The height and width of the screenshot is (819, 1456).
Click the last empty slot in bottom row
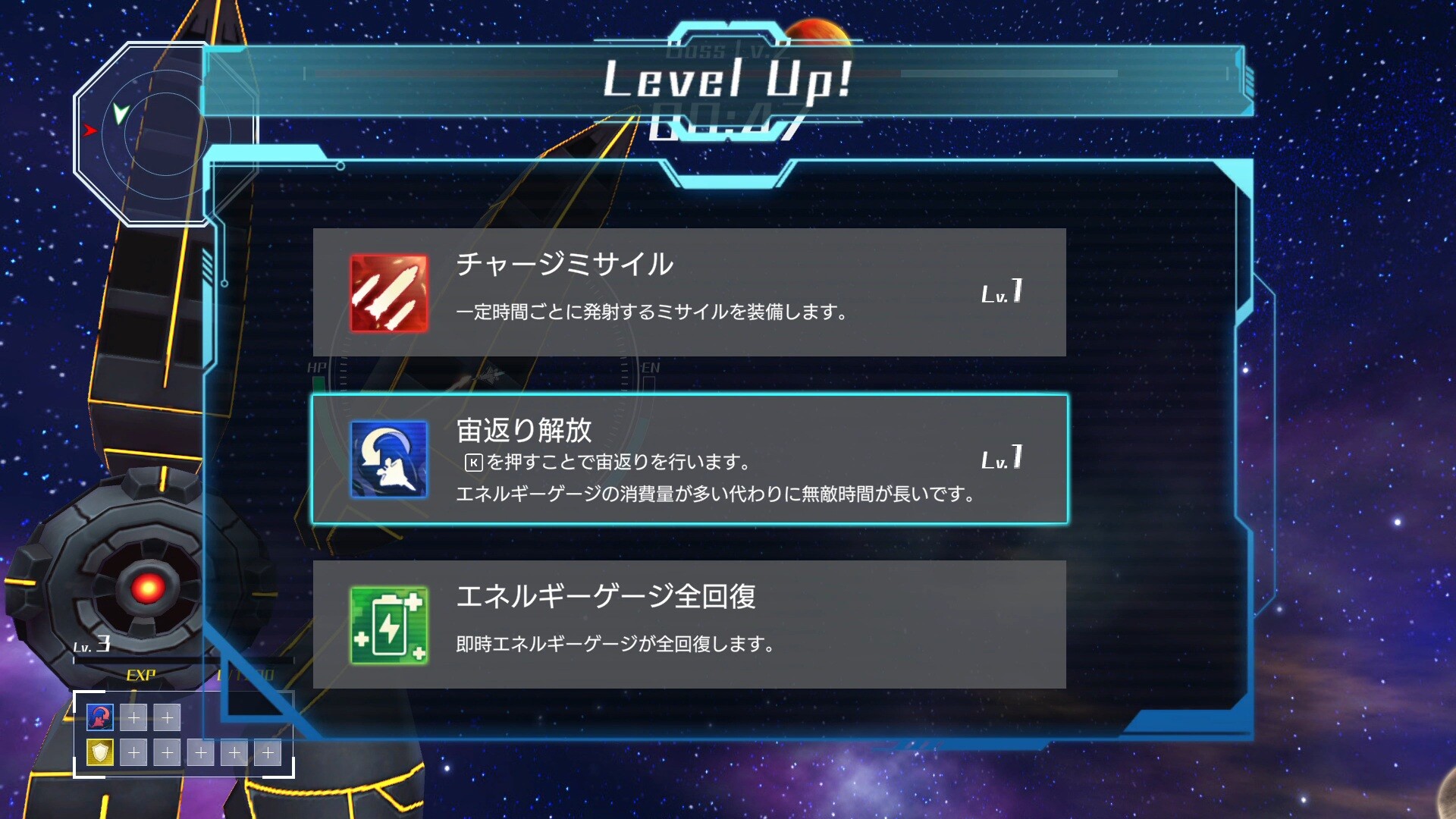[268, 752]
